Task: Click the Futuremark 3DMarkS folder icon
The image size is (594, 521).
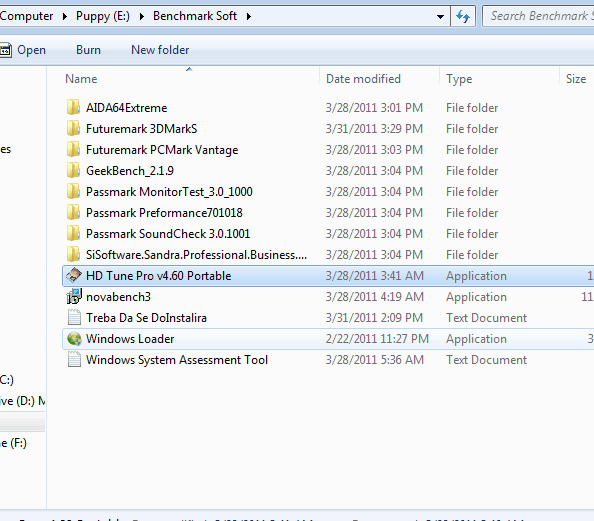Action: [73, 128]
